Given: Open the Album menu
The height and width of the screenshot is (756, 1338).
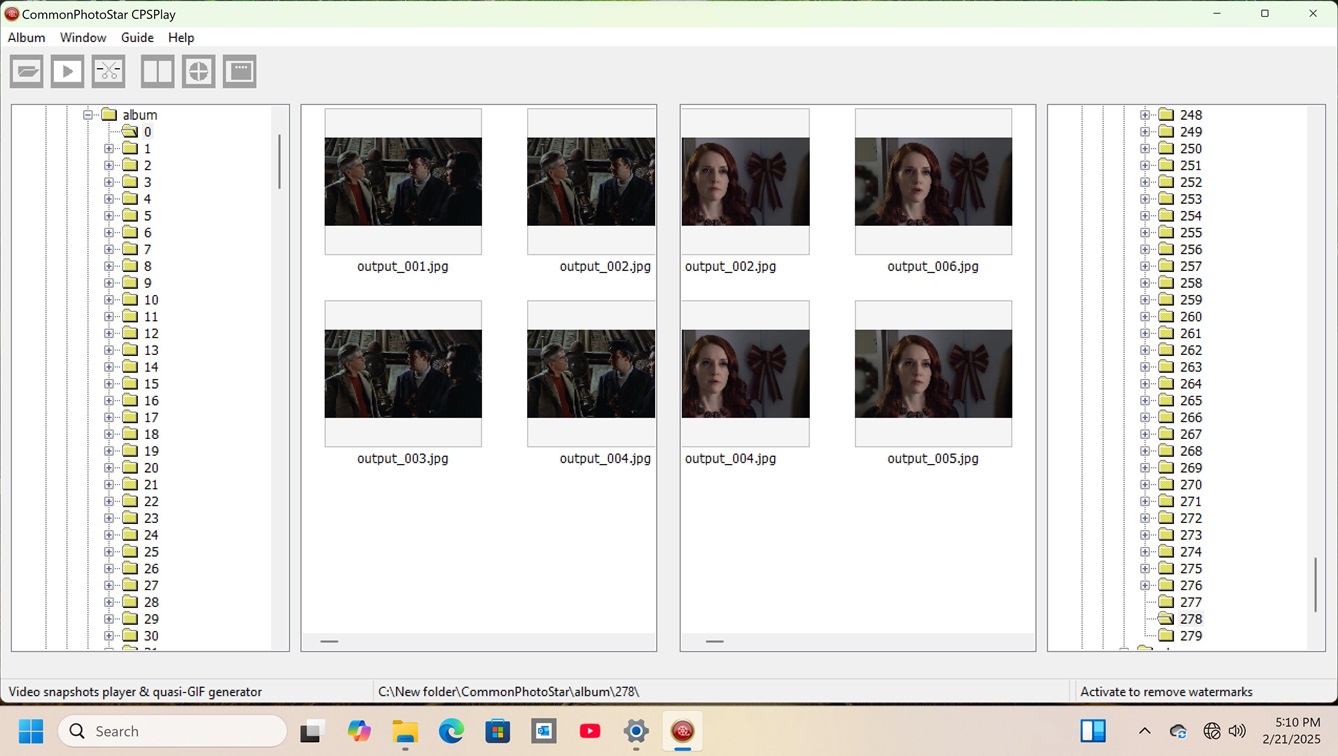Looking at the screenshot, I should click(27, 37).
